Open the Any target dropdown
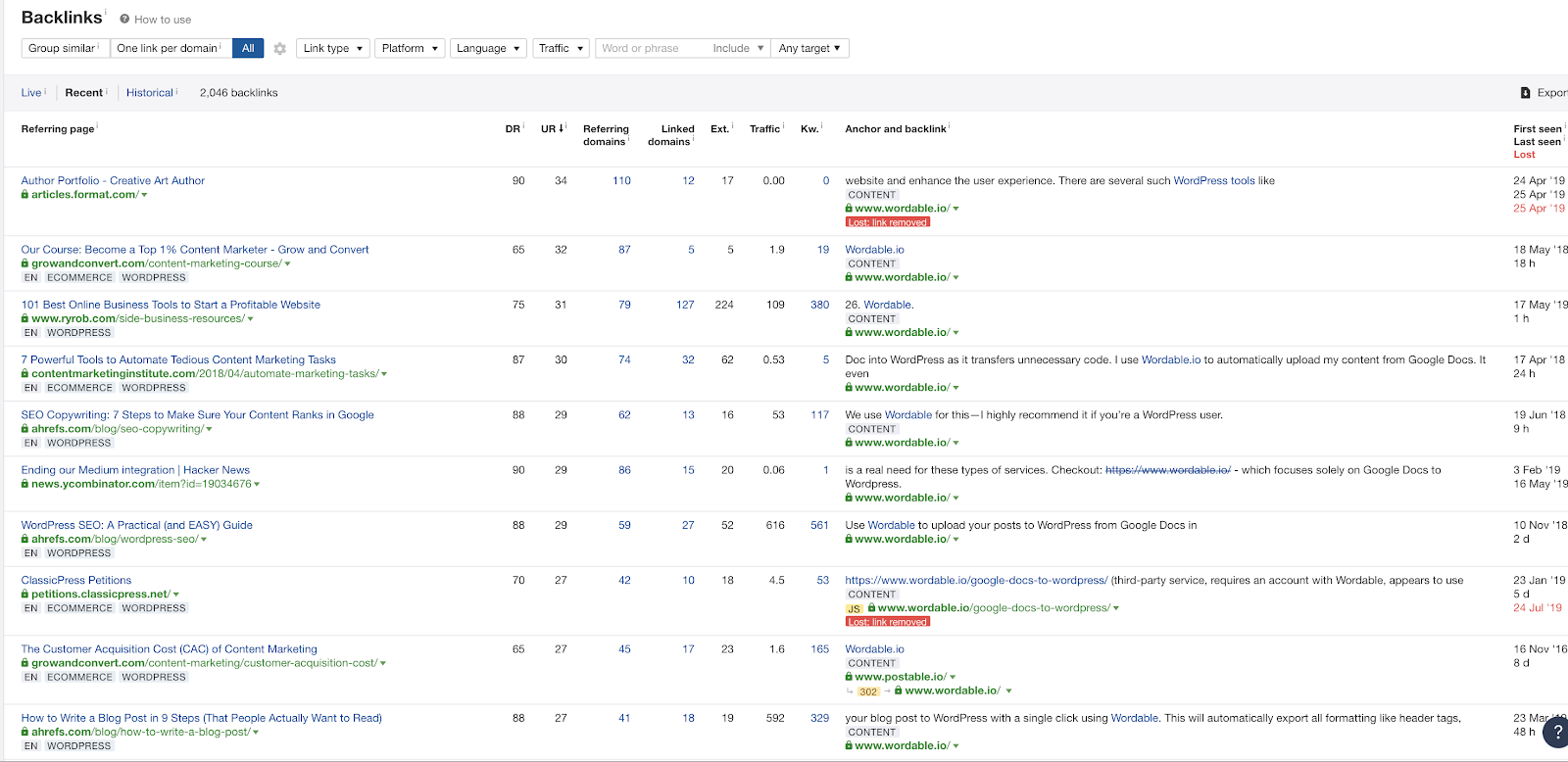 click(x=809, y=48)
